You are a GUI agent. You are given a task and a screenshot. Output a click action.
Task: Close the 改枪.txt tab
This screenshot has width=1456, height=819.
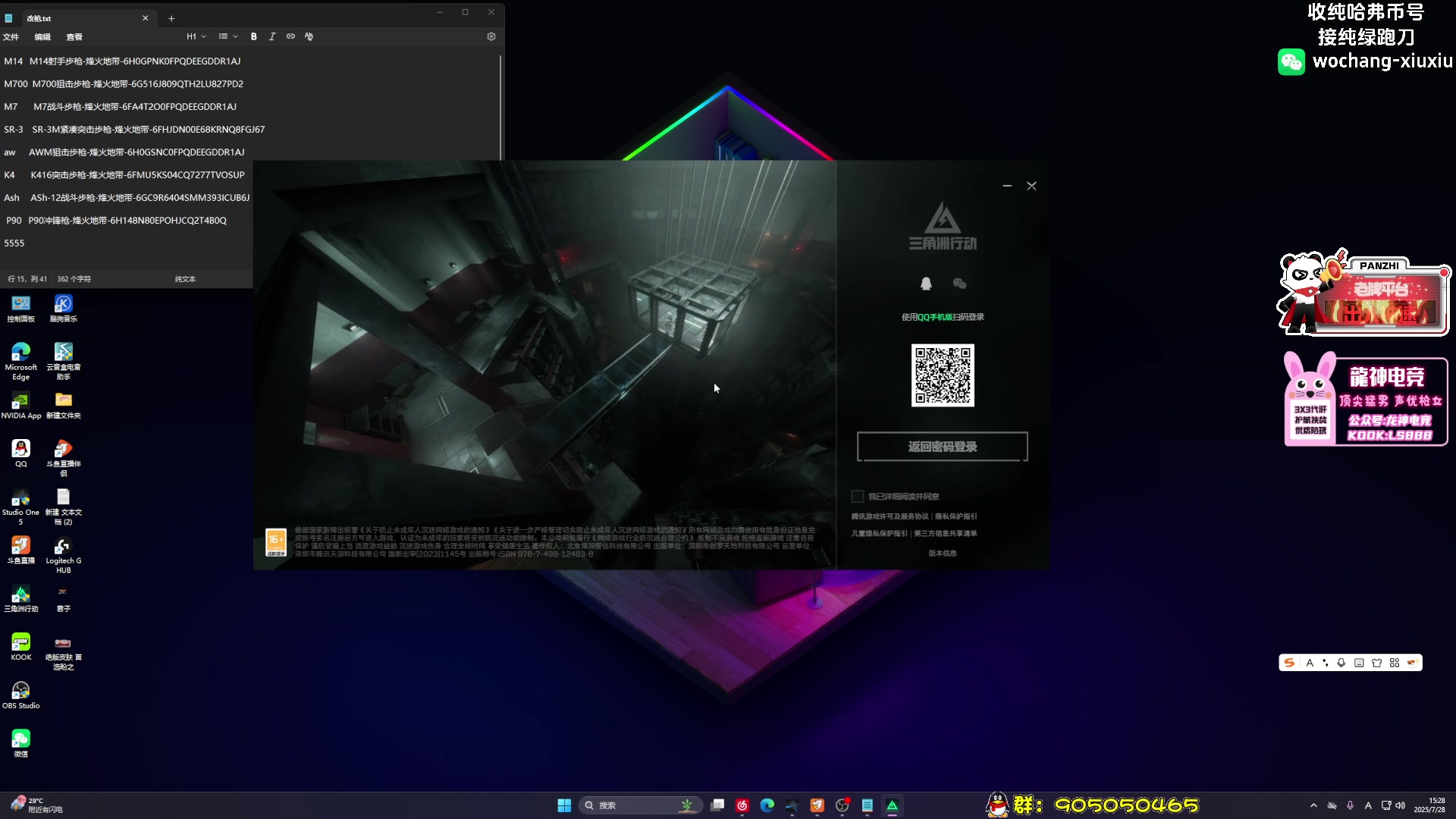tap(145, 18)
